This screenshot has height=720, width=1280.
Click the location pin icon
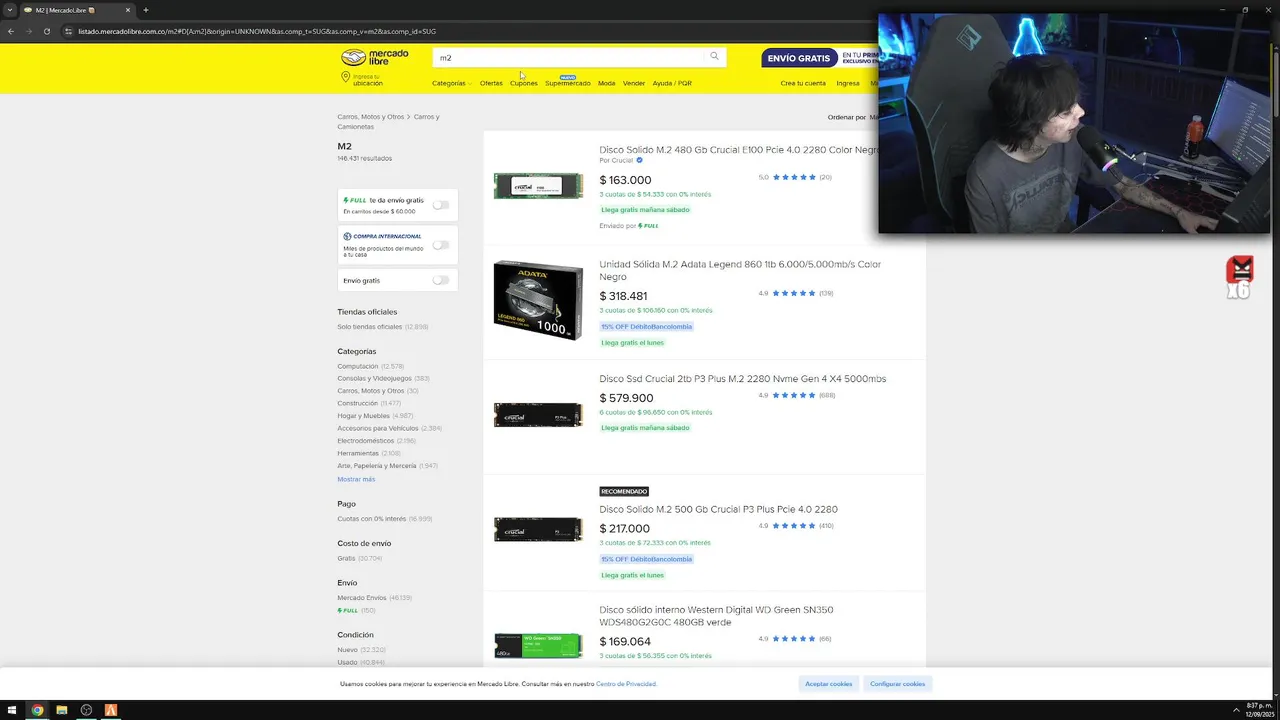click(x=346, y=78)
